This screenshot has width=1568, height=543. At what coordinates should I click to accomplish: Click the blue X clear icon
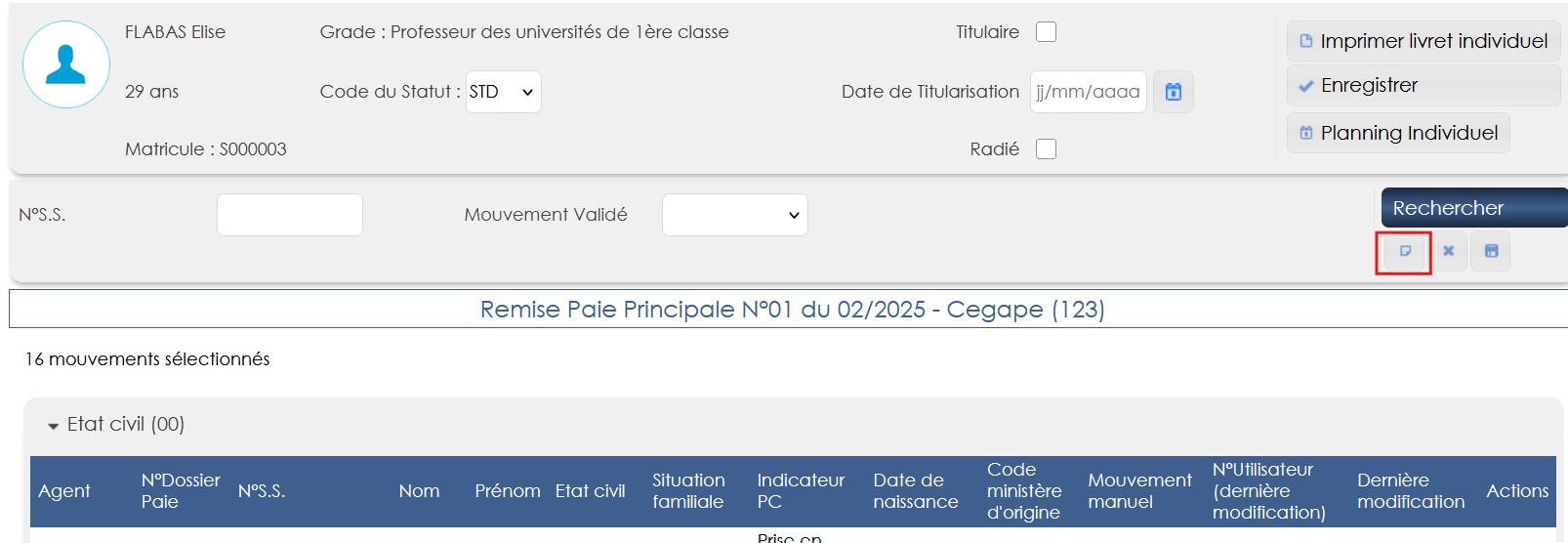[1449, 252]
